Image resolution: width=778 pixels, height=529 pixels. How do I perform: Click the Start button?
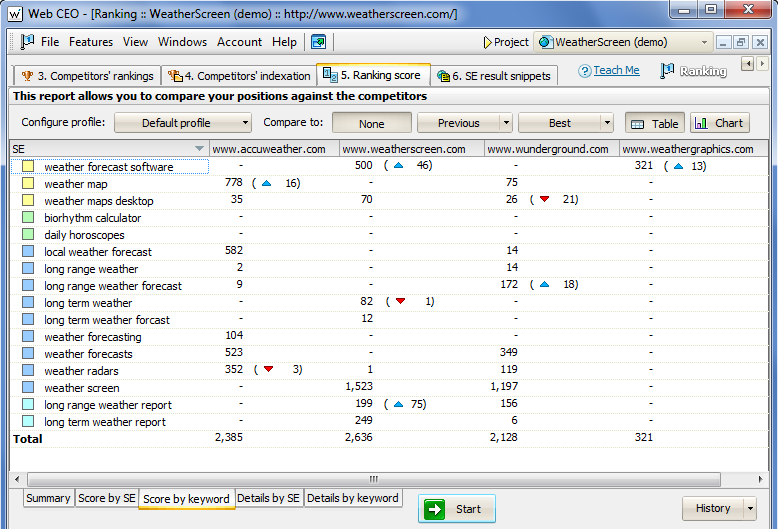(457, 509)
